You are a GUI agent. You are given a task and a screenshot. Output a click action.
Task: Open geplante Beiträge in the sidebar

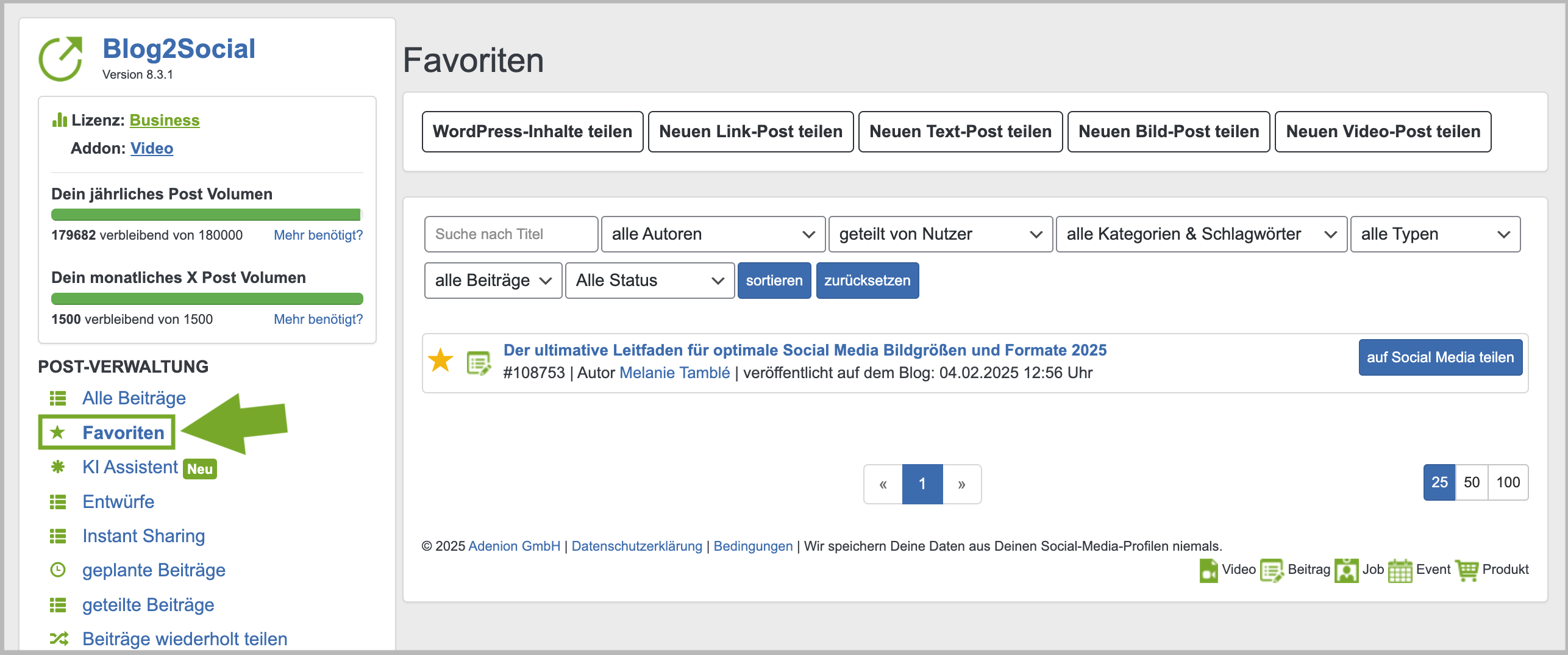click(x=154, y=570)
